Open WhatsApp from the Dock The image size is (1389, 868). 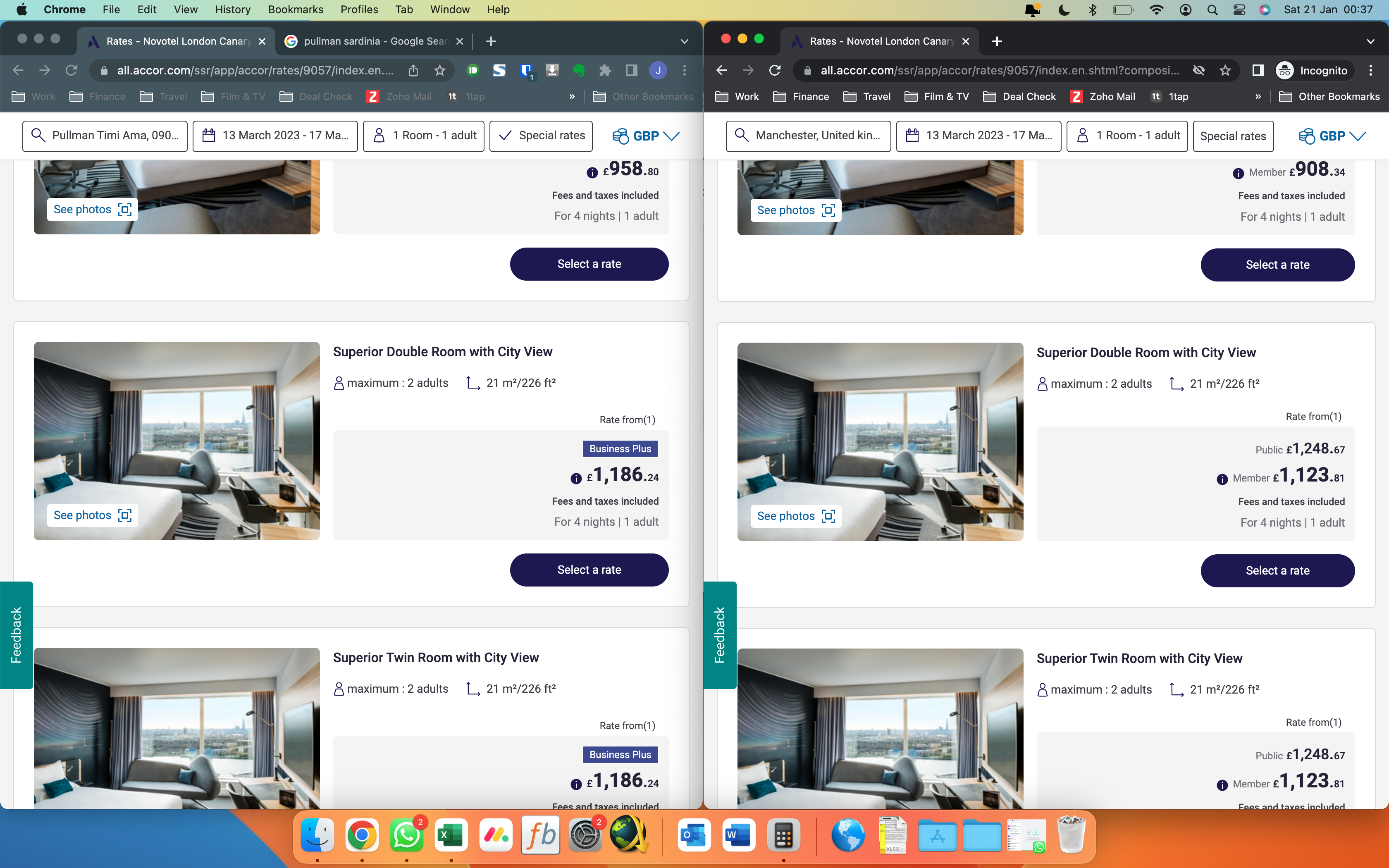coord(406,835)
